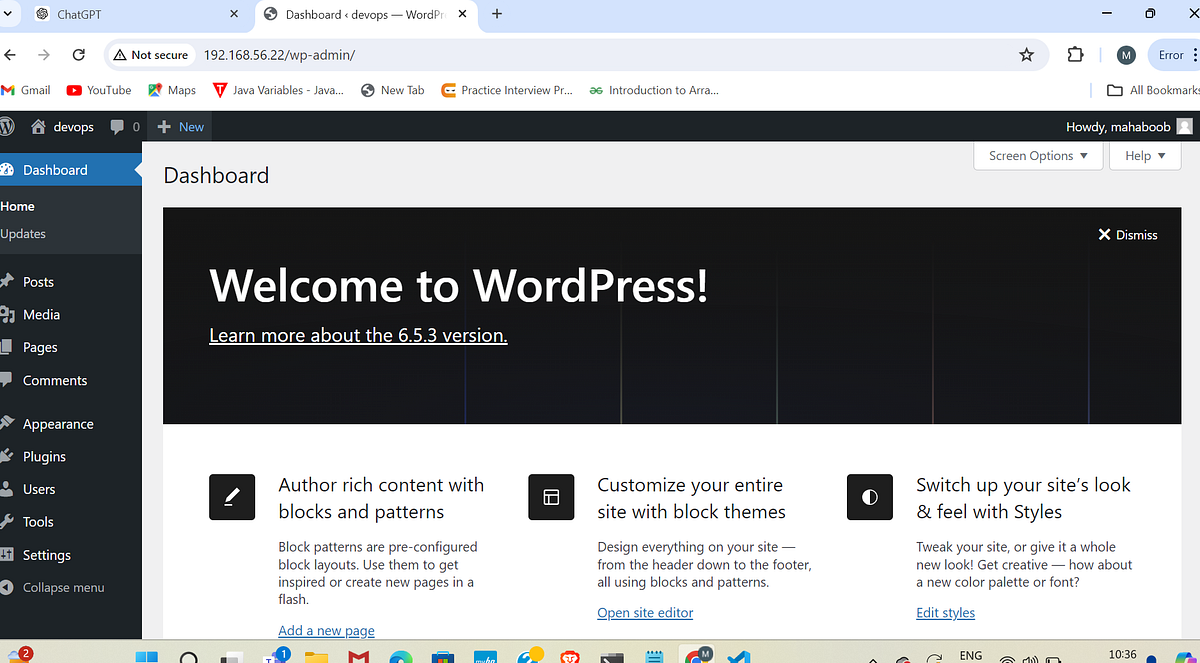Select the Posts pin icon in sidebar
This screenshot has width=1200, height=663.
10,281
